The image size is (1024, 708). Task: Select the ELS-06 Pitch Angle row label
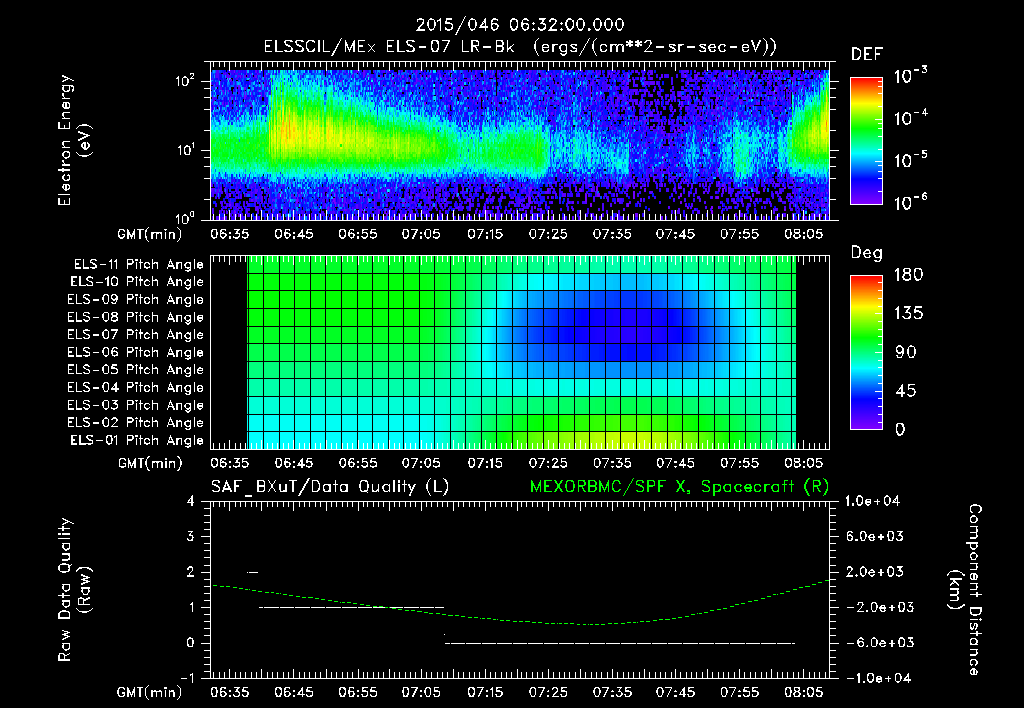[136, 353]
